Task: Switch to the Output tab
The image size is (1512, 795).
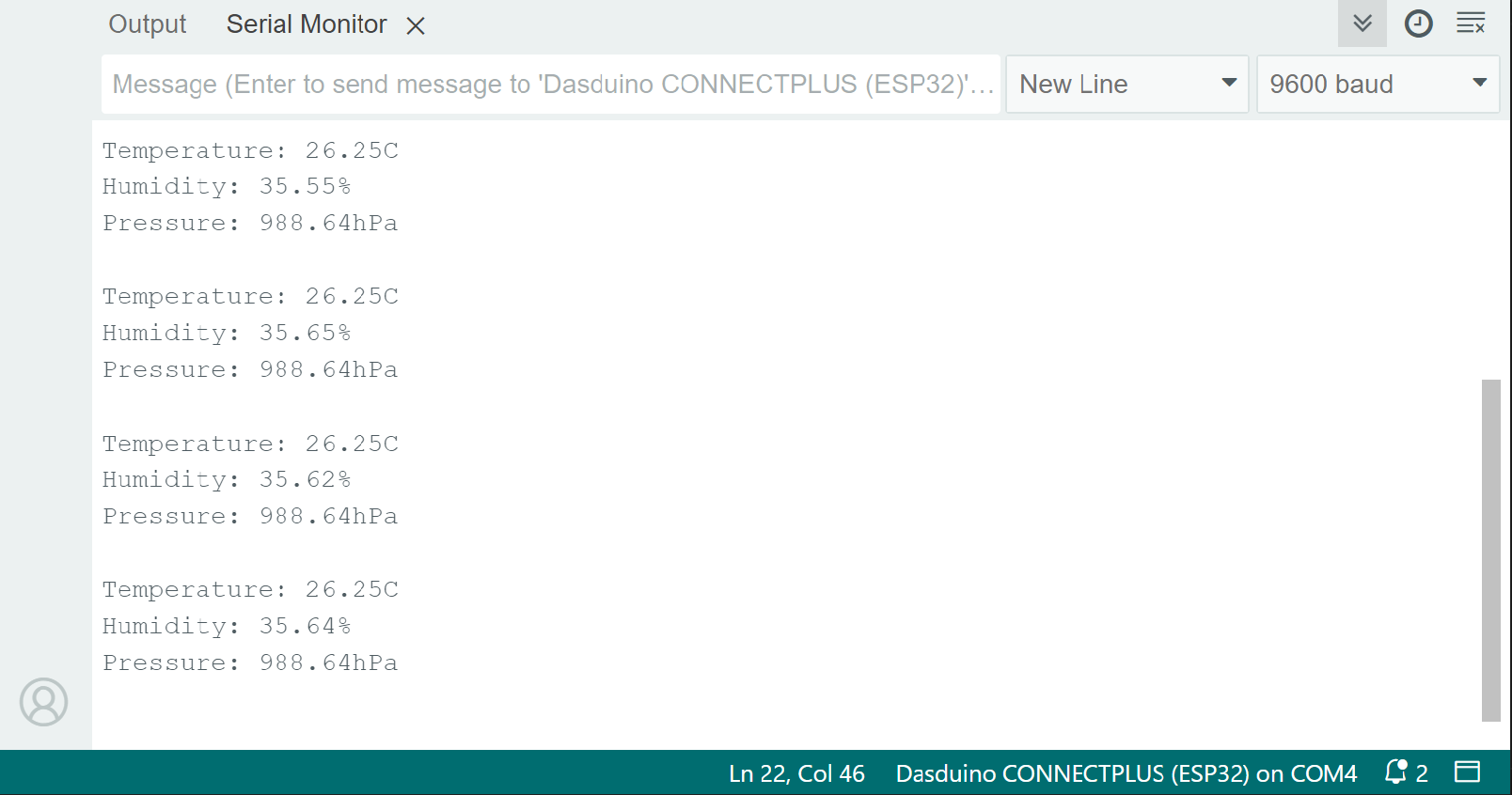Action: pos(147,24)
